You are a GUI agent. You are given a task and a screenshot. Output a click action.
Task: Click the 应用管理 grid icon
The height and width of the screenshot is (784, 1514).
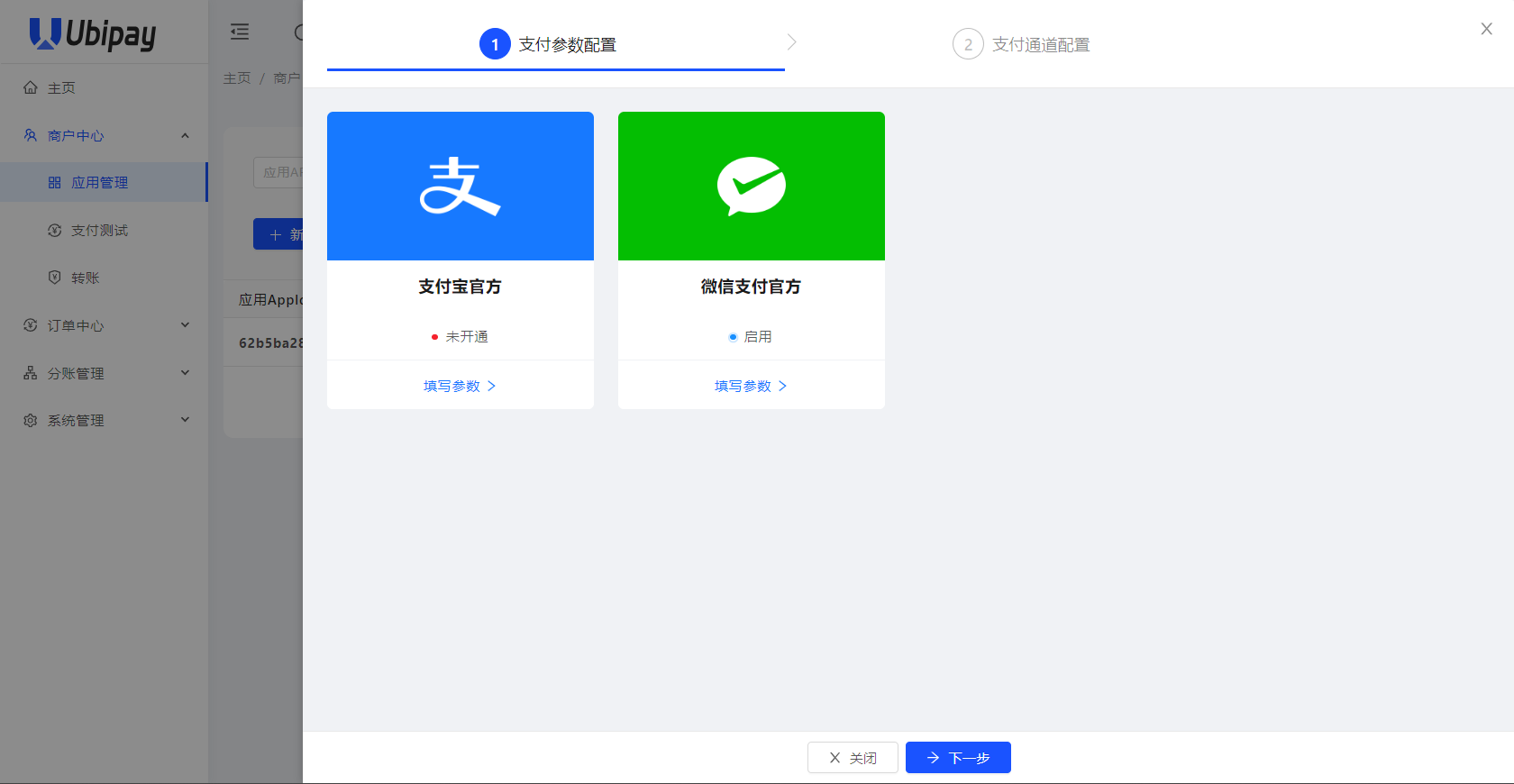55,183
